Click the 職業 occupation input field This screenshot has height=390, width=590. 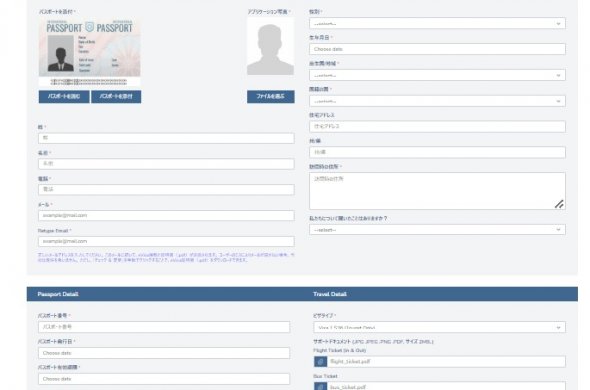click(x=437, y=152)
